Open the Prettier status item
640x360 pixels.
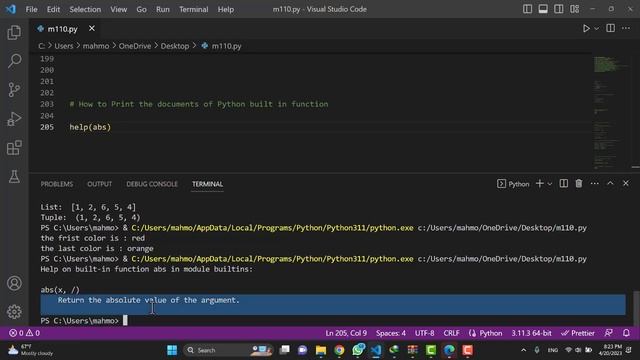(x=578, y=333)
